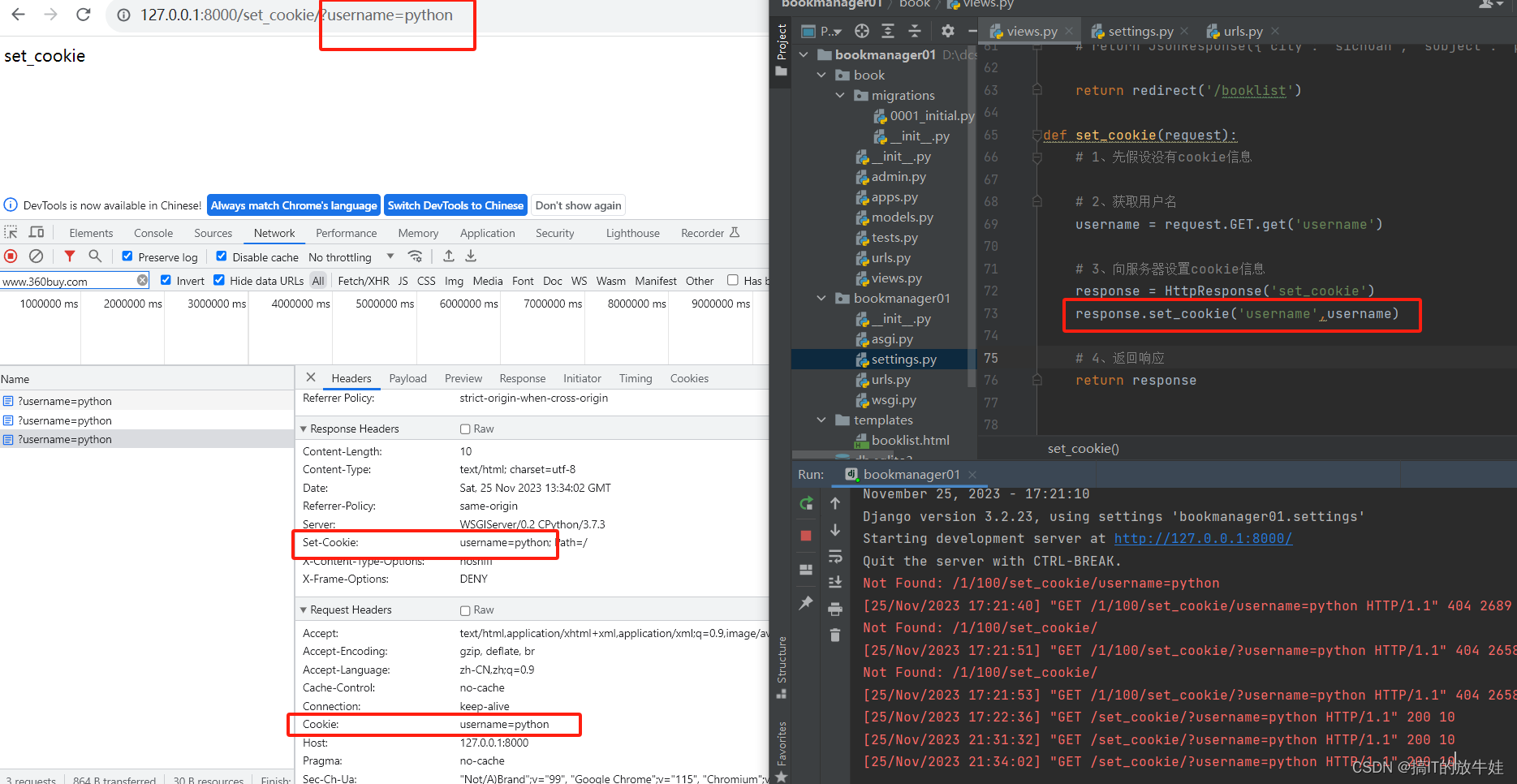This screenshot has width=1517, height=784.
Task: Stop the running server with red square
Action: (x=806, y=536)
